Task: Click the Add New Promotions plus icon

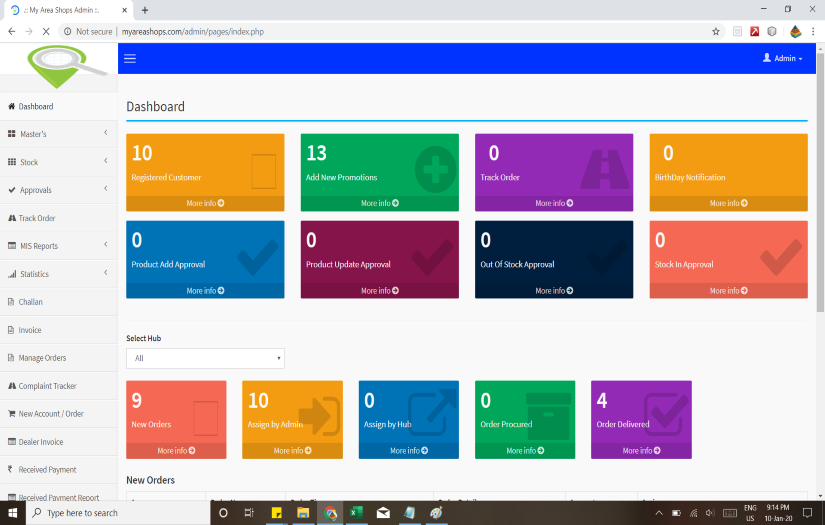Action: tap(436, 168)
